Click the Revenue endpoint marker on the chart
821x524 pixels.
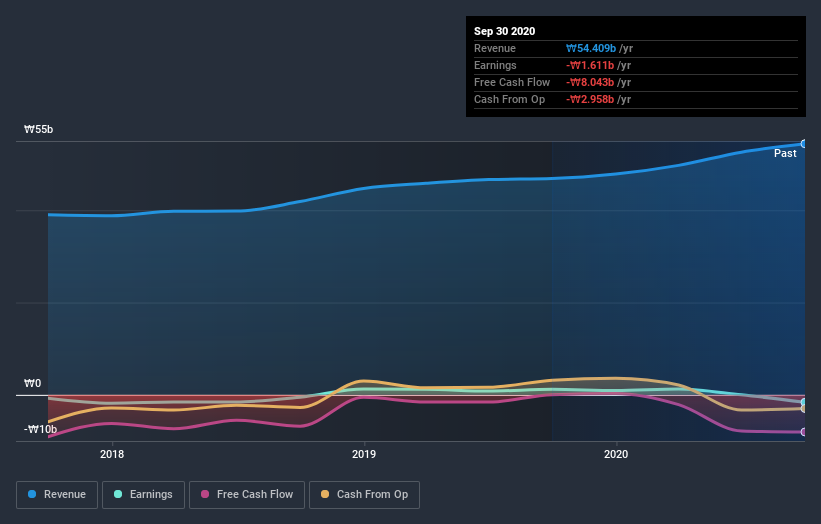804,144
